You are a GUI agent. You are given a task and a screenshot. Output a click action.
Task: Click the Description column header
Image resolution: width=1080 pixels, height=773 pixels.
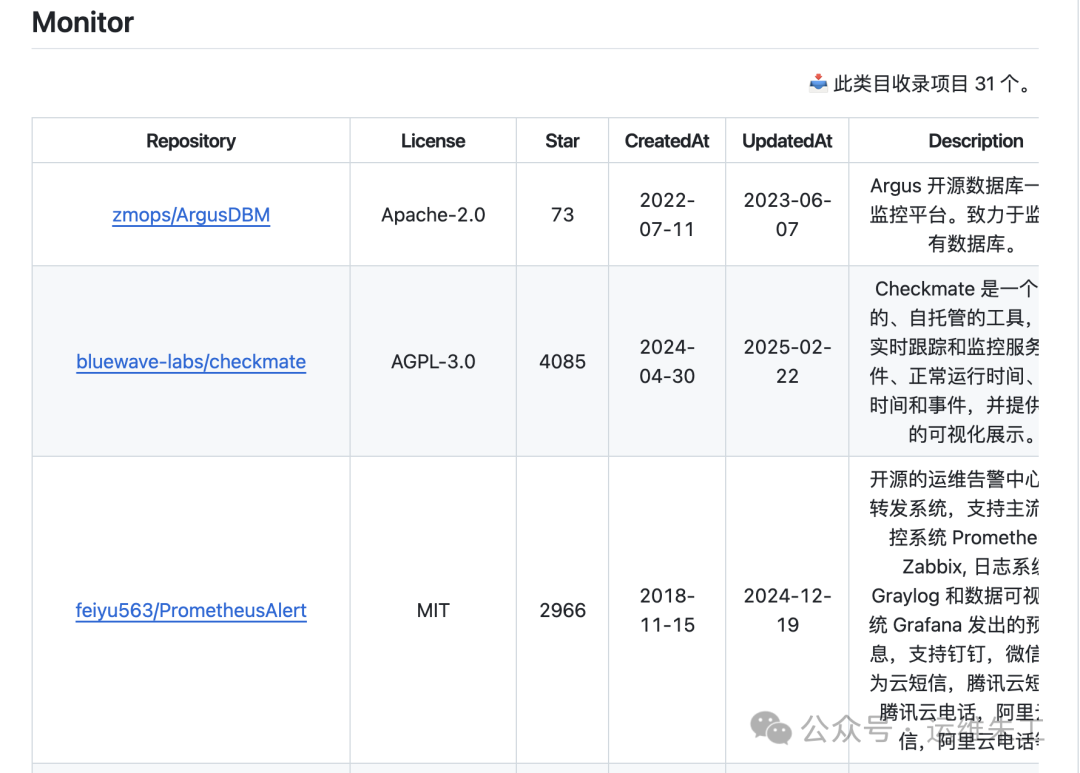tap(975, 141)
